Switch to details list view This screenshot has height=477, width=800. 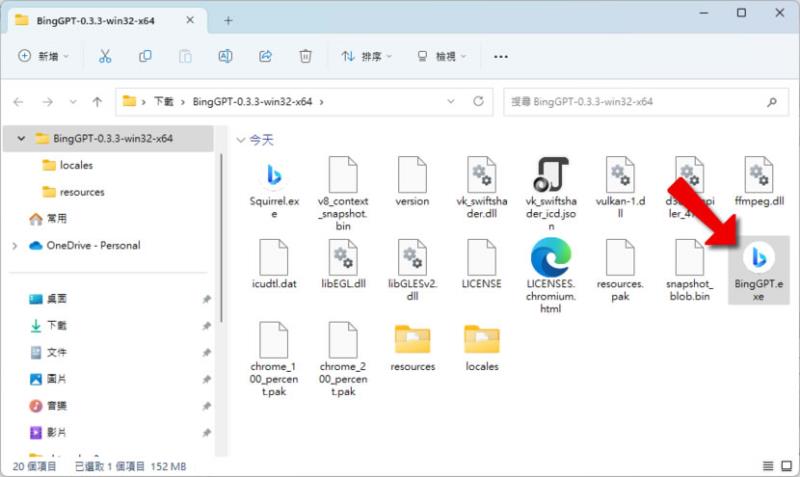coord(768,466)
